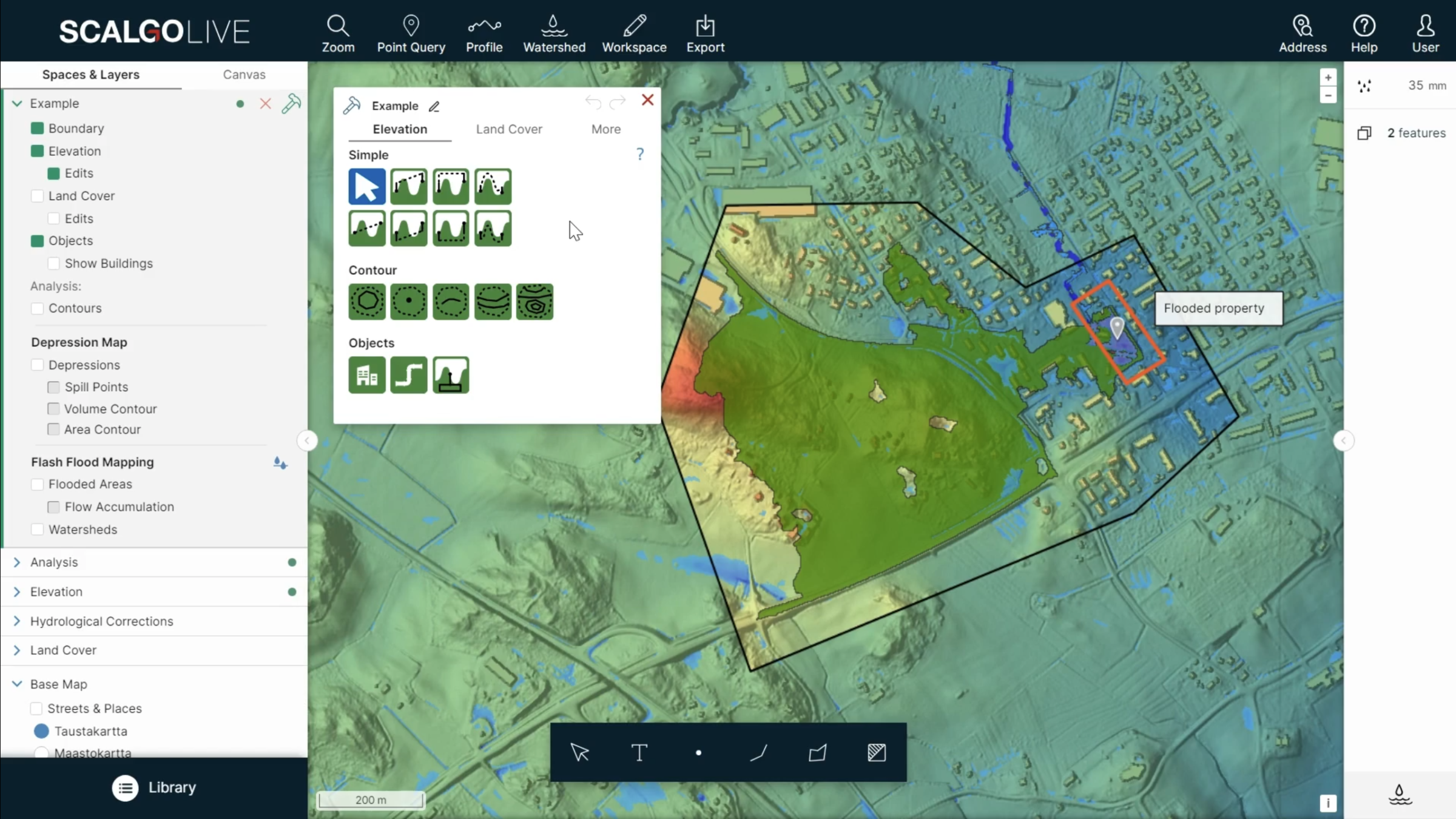Click the map zoom in plus button
The height and width of the screenshot is (819, 1456).
click(1328, 78)
